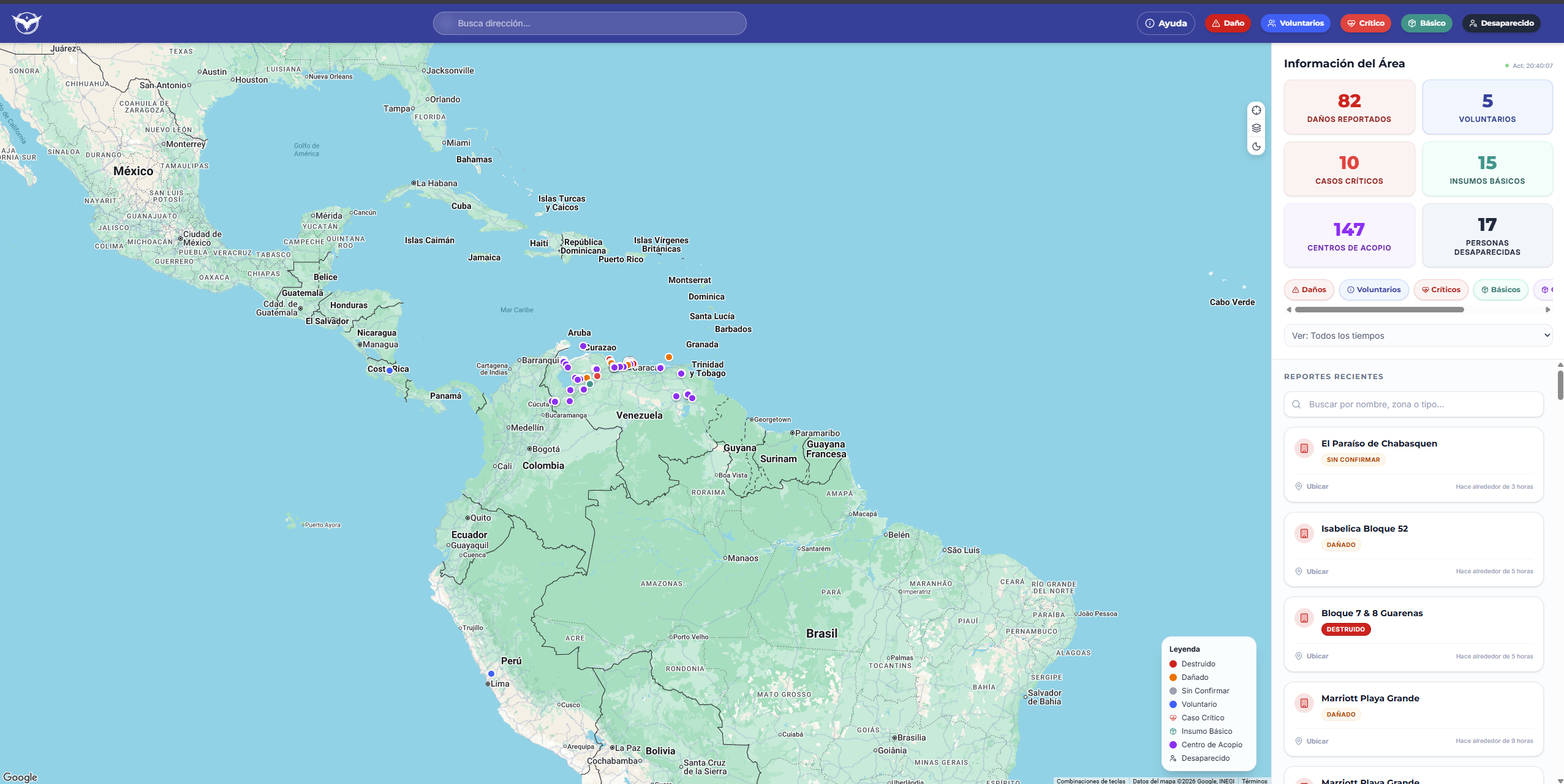
Task: Click the locate-me crosshair map icon
Action: click(1256, 110)
